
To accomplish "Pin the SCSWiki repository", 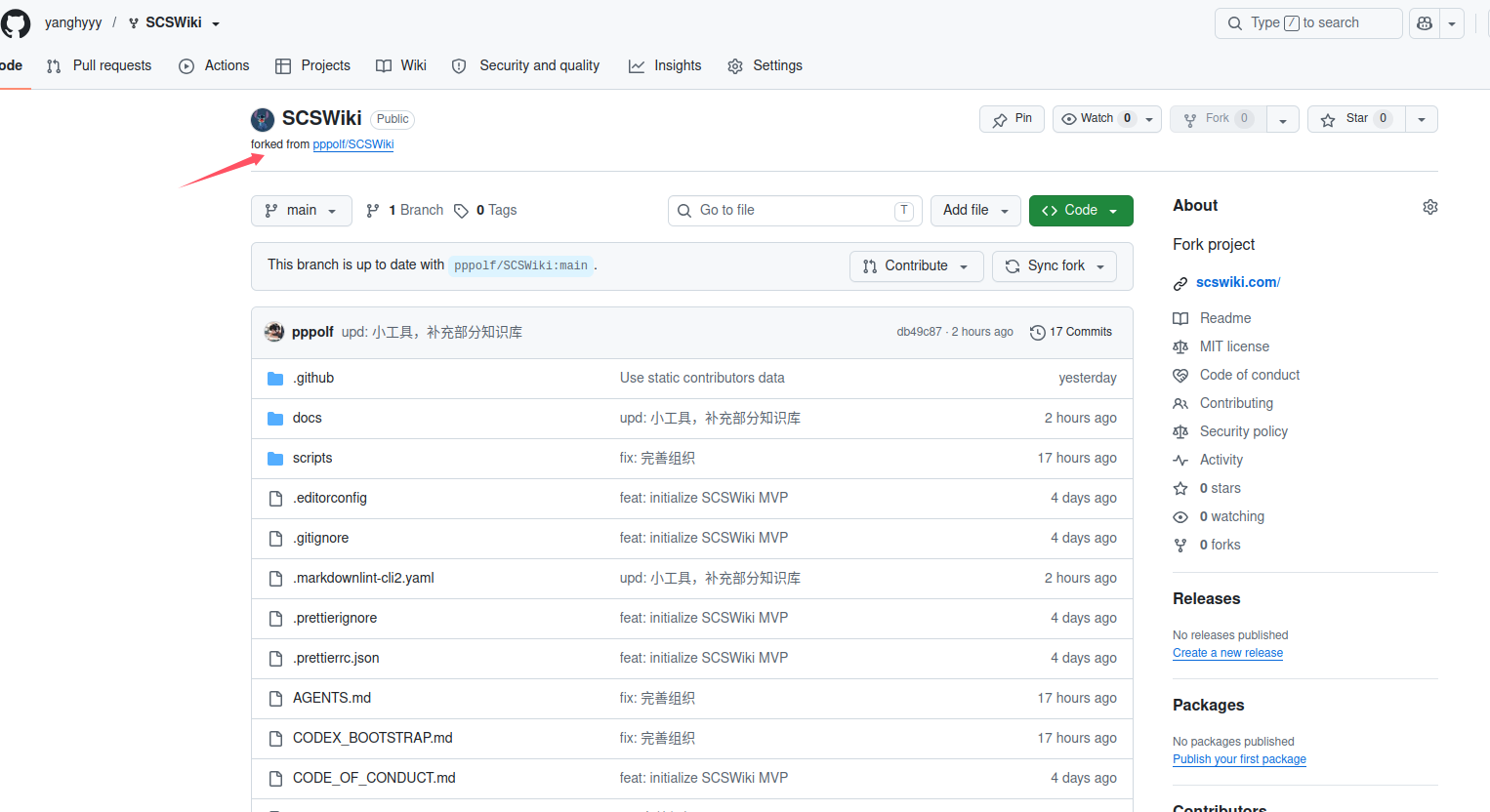I will click(x=1012, y=119).
